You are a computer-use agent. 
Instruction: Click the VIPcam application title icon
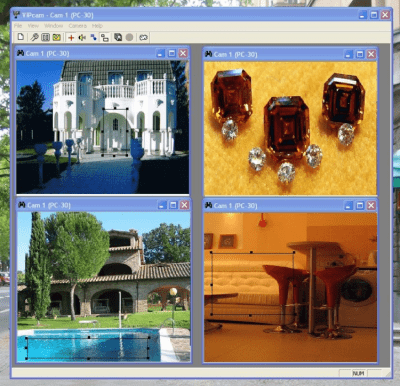tap(16, 15)
